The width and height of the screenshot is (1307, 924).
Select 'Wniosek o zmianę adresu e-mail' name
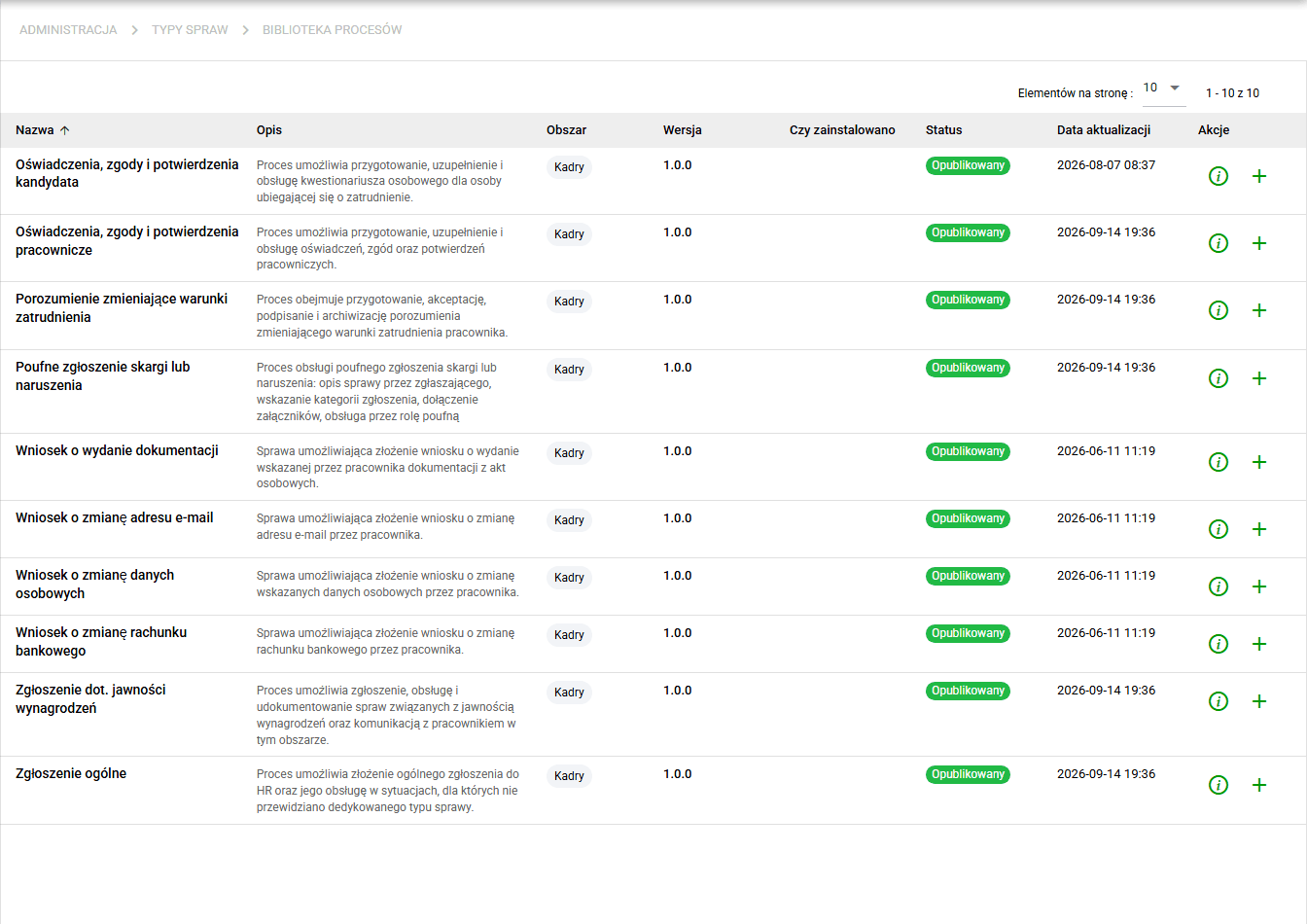pos(115,517)
